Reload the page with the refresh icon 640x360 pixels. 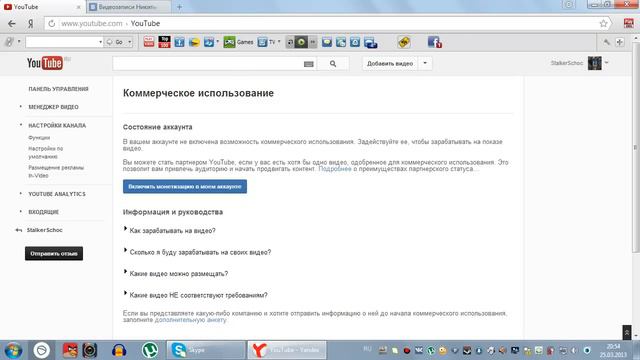pos(51,24)
